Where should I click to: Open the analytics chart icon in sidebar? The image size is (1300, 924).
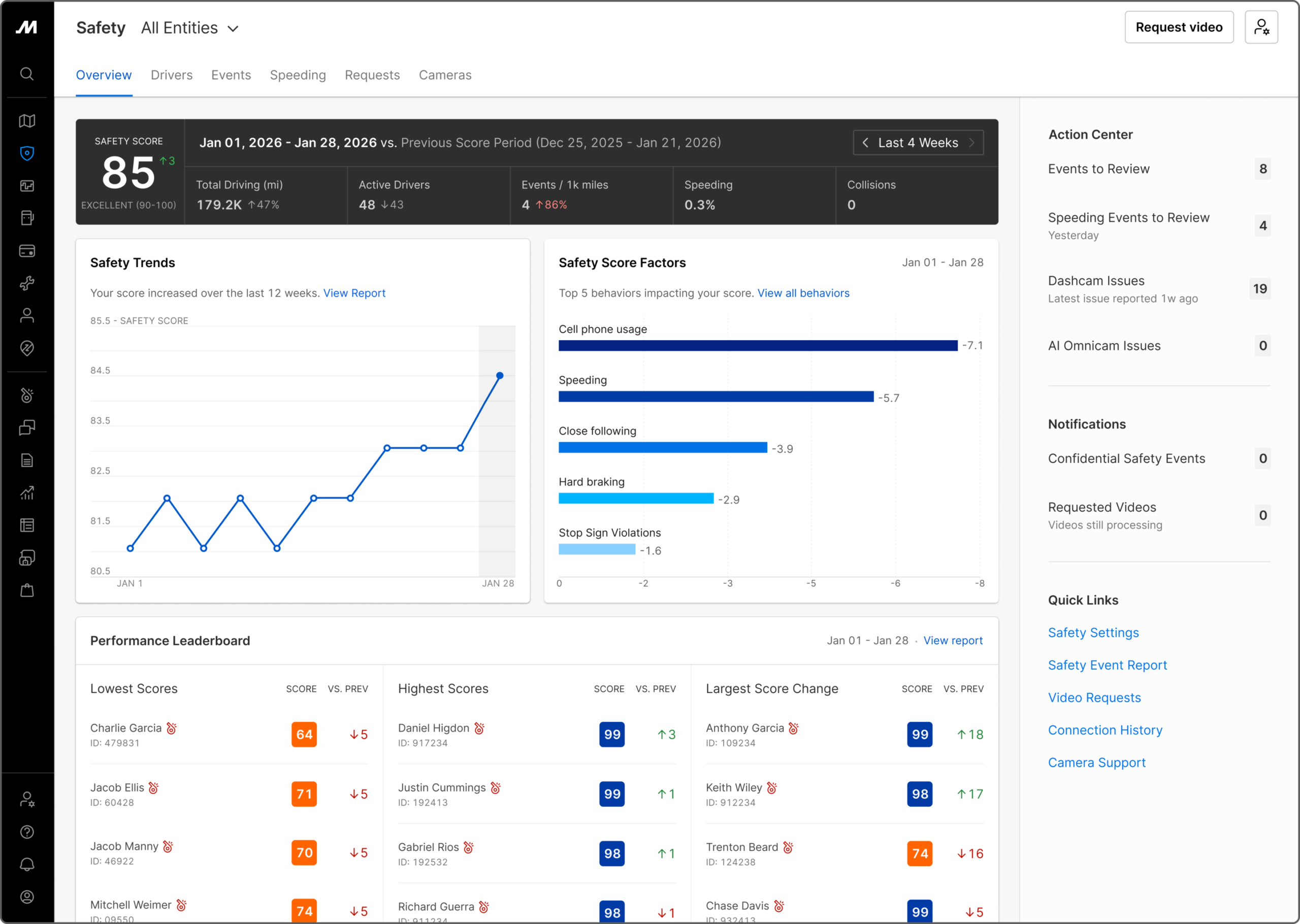pos(27,493)
